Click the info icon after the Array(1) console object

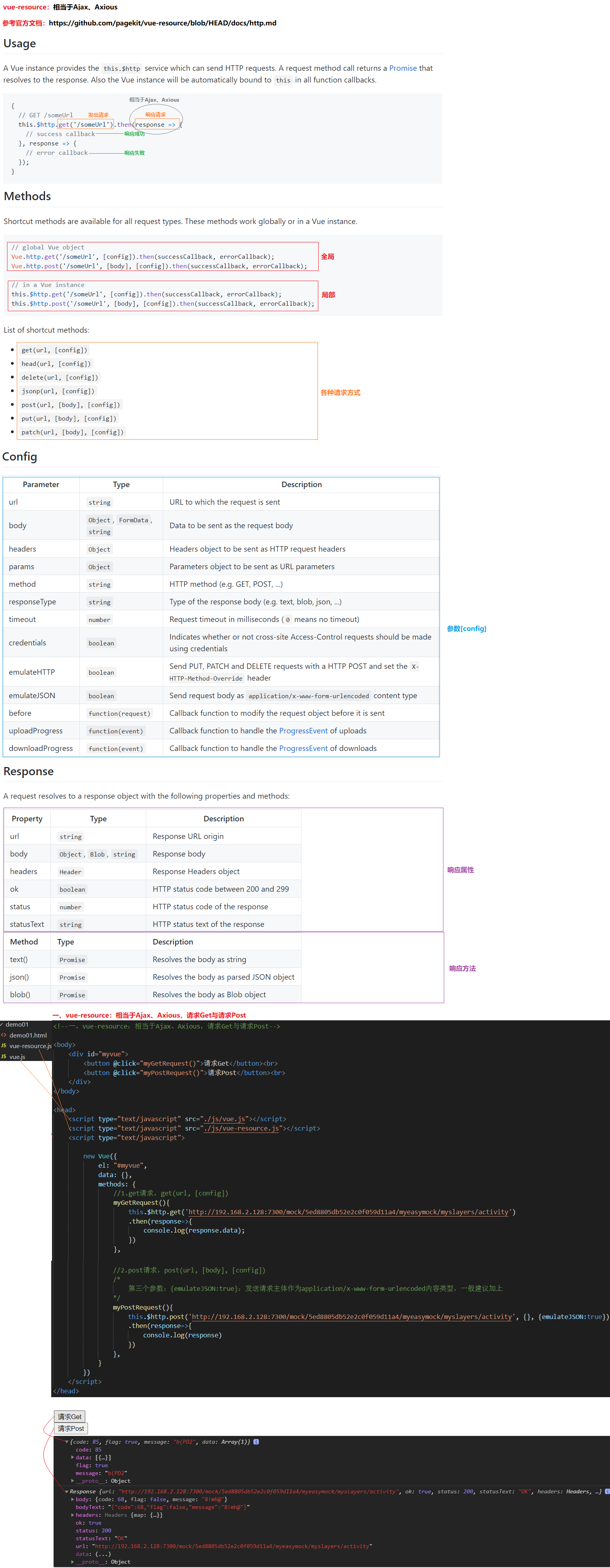point(256,1441)
